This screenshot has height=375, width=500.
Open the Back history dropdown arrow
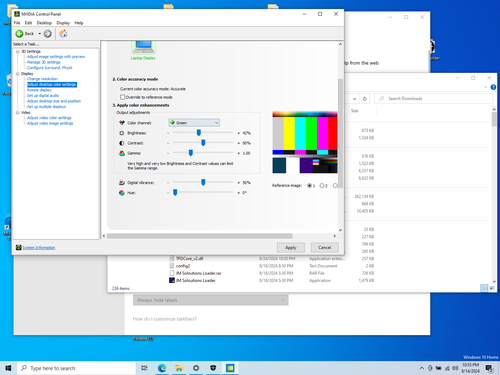tap(40, 34)
